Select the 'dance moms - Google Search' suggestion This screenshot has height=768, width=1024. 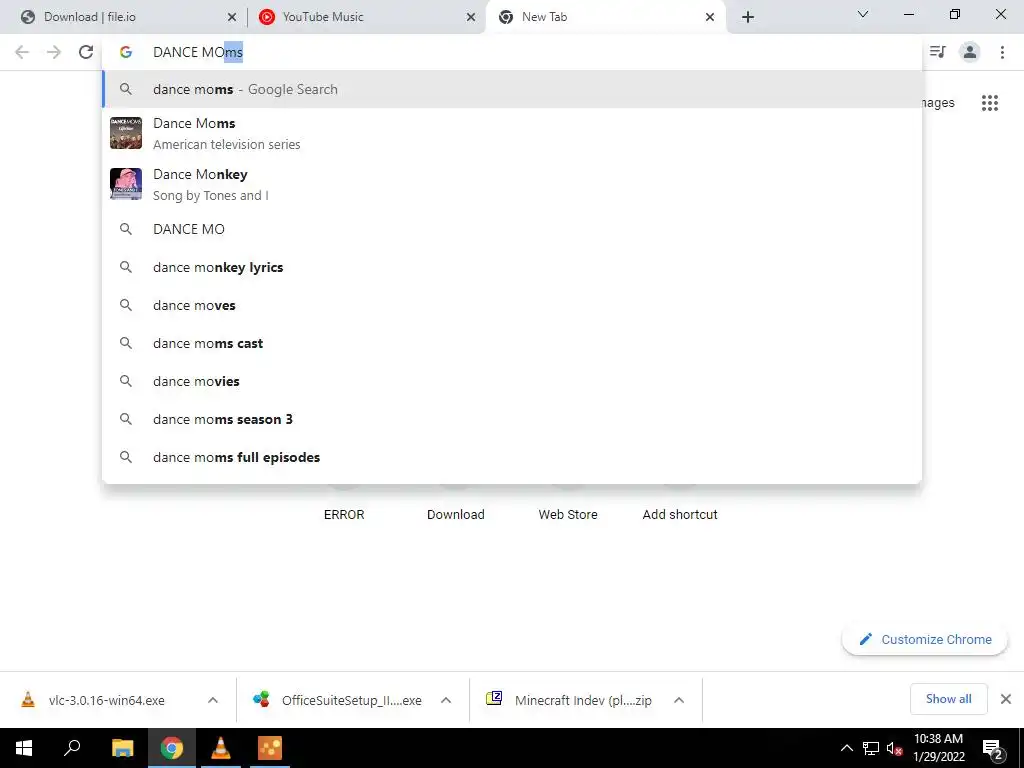(512, 89)
